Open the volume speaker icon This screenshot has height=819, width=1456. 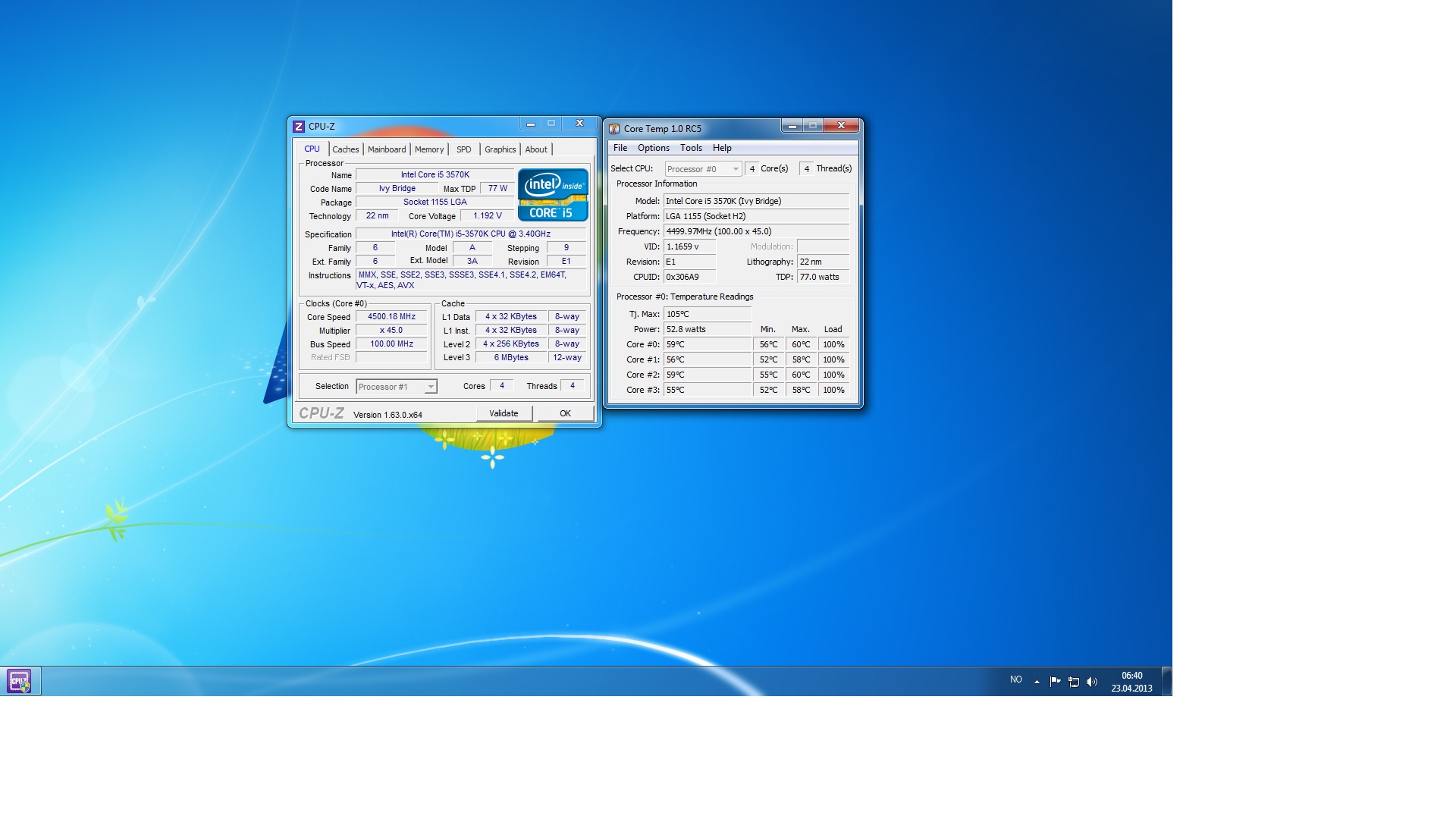click(1092, 682)
